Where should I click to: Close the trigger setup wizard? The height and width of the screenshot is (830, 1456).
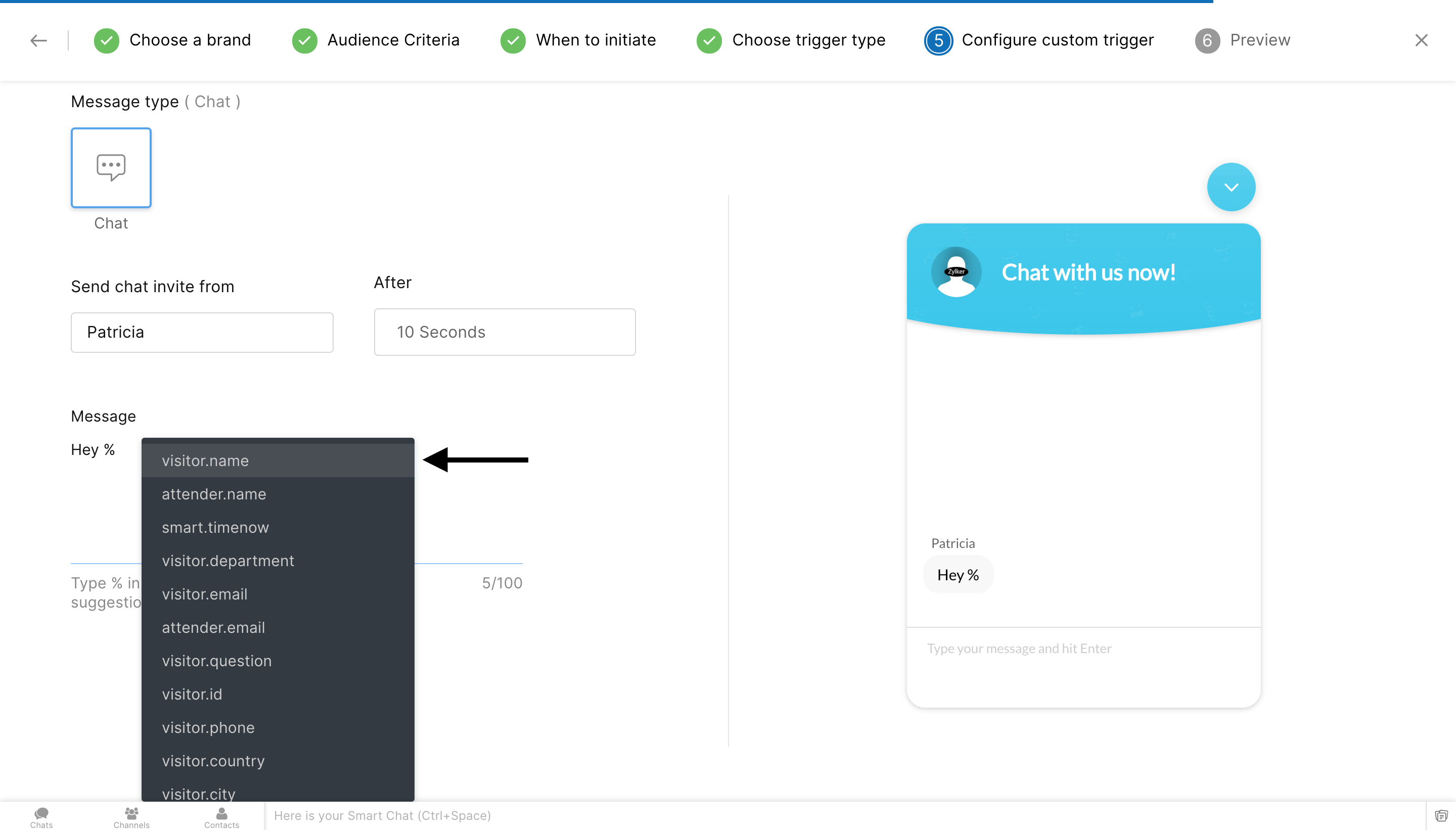tap(1421, 40)
